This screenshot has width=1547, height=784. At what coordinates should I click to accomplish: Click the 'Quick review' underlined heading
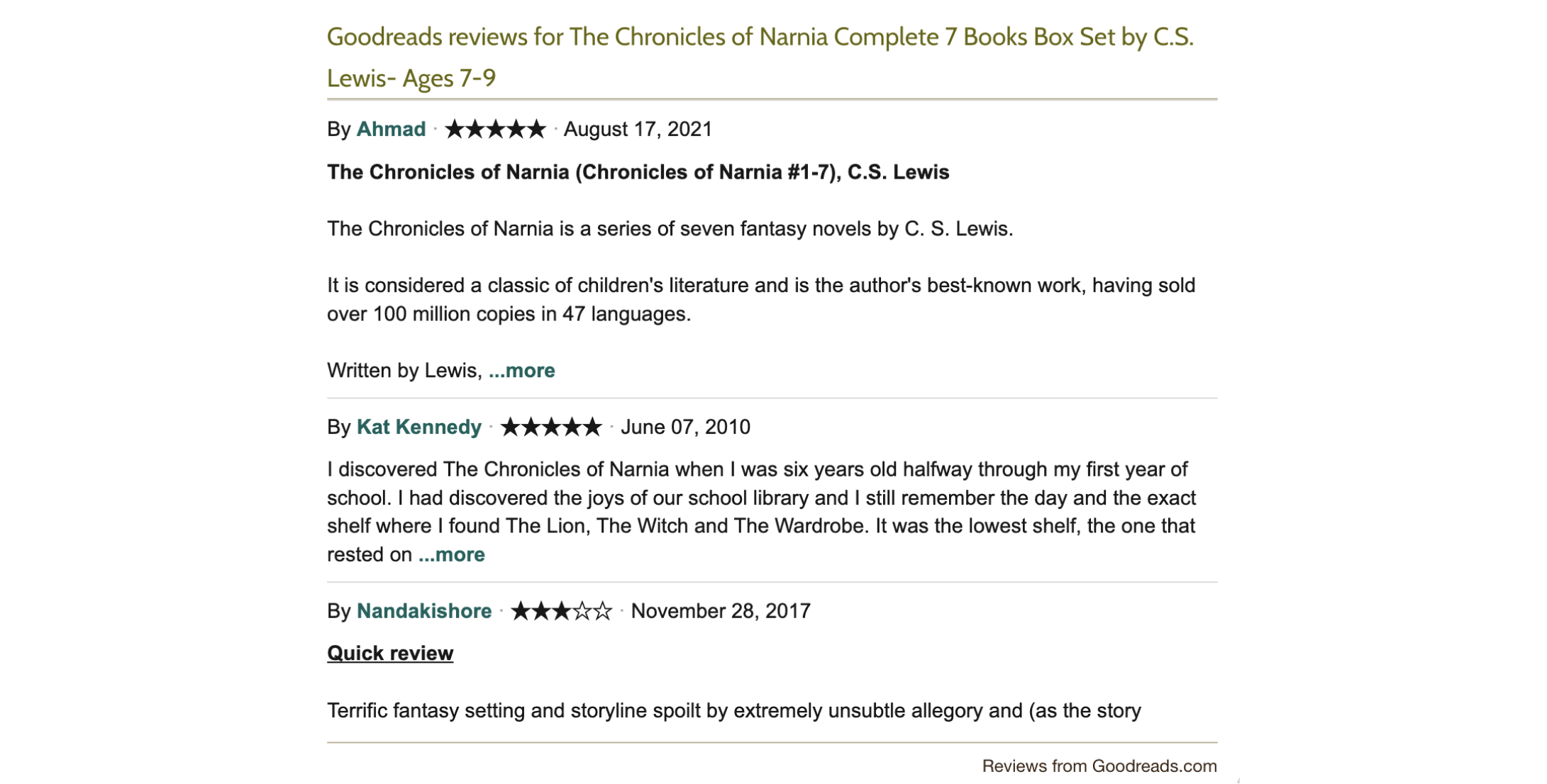[390, 653]
